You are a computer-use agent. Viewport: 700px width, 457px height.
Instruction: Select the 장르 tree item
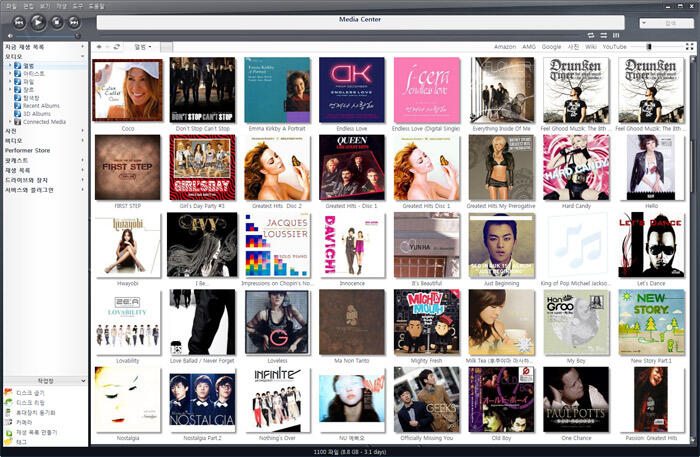click(x=28, y=90)
